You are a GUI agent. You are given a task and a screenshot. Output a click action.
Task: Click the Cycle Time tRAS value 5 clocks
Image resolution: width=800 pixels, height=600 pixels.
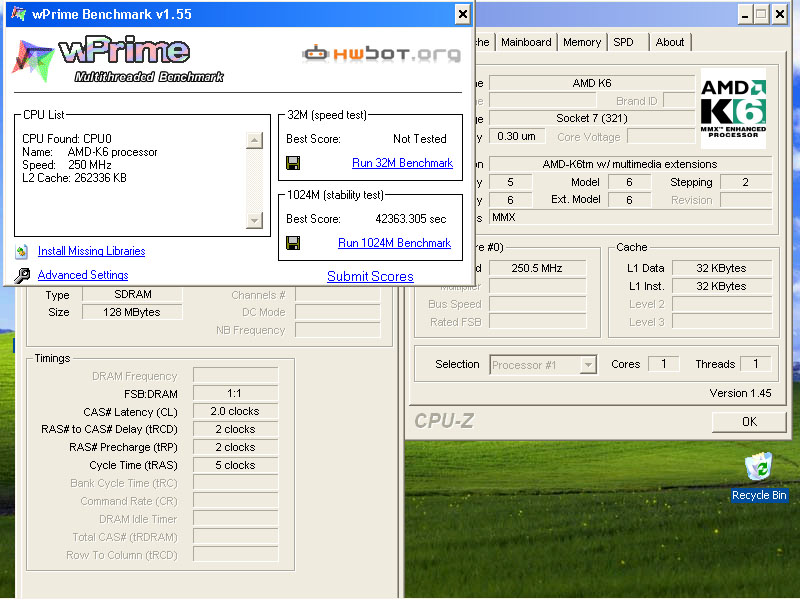pyautogui.click(x=235, y=465)
